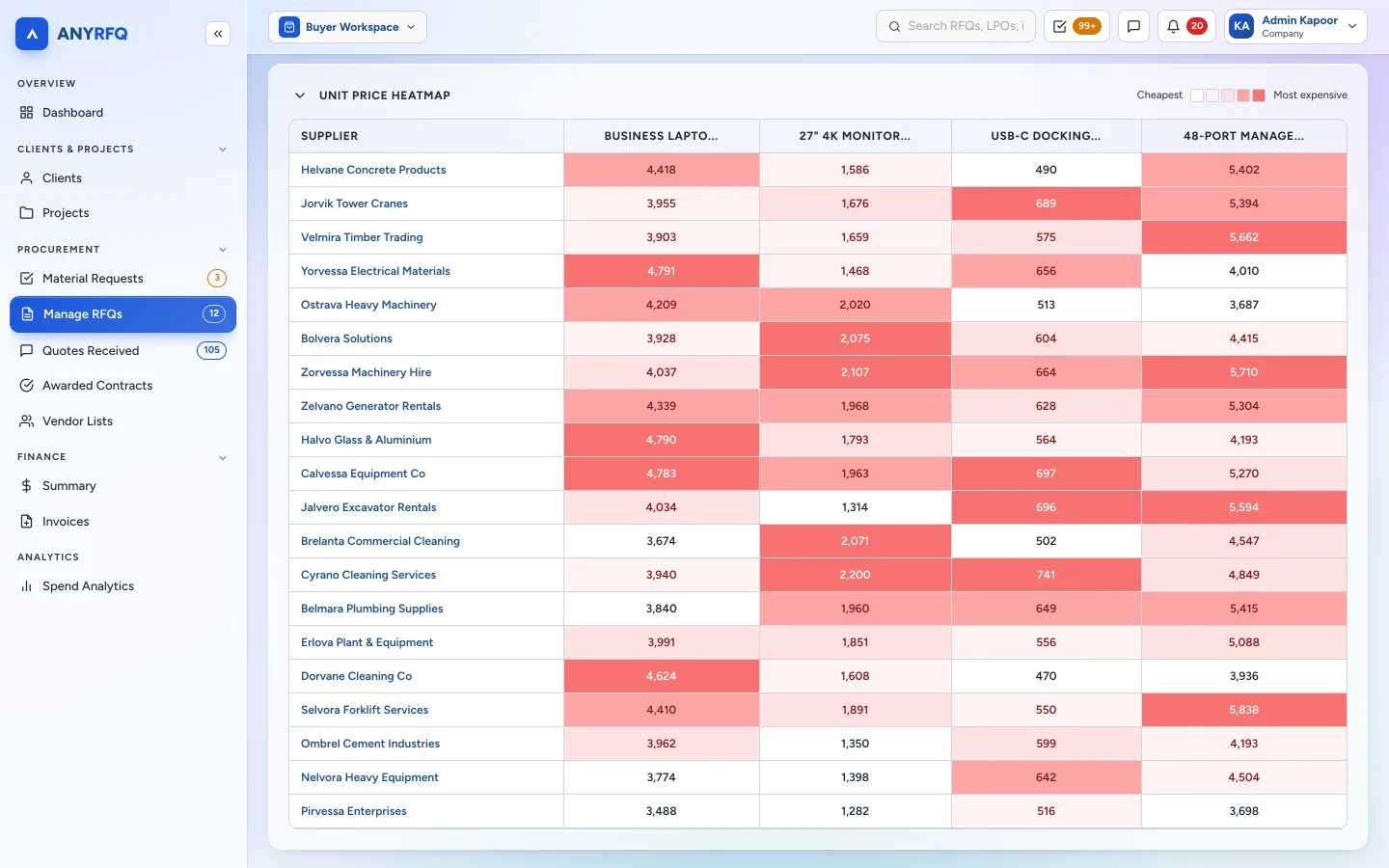Collapse the Finance sidebar group

pyautogui.click(x=223, y=457)
